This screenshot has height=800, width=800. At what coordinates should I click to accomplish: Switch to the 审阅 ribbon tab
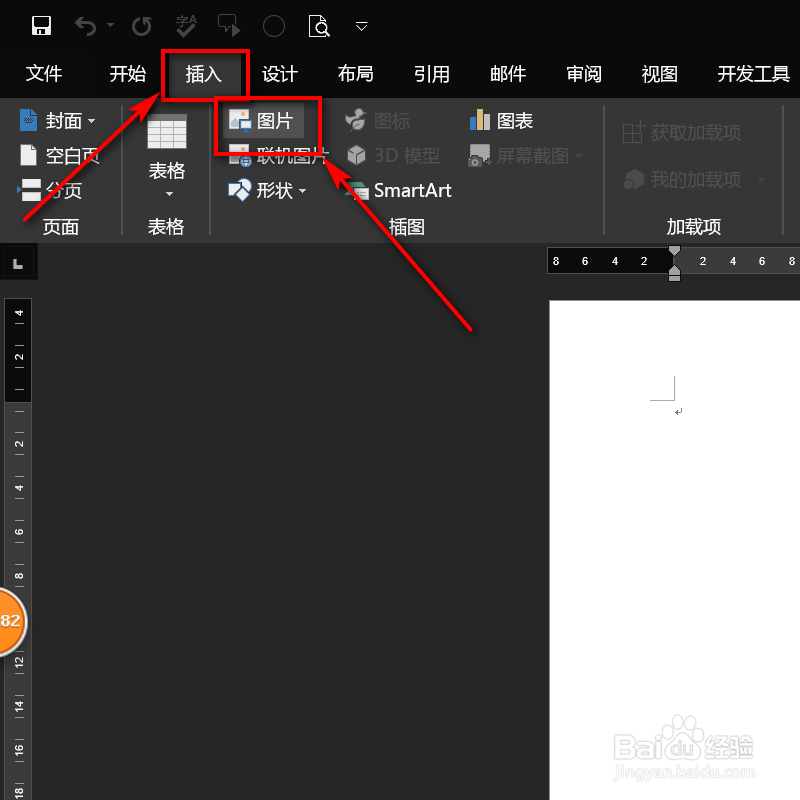(x=584, y=74)
